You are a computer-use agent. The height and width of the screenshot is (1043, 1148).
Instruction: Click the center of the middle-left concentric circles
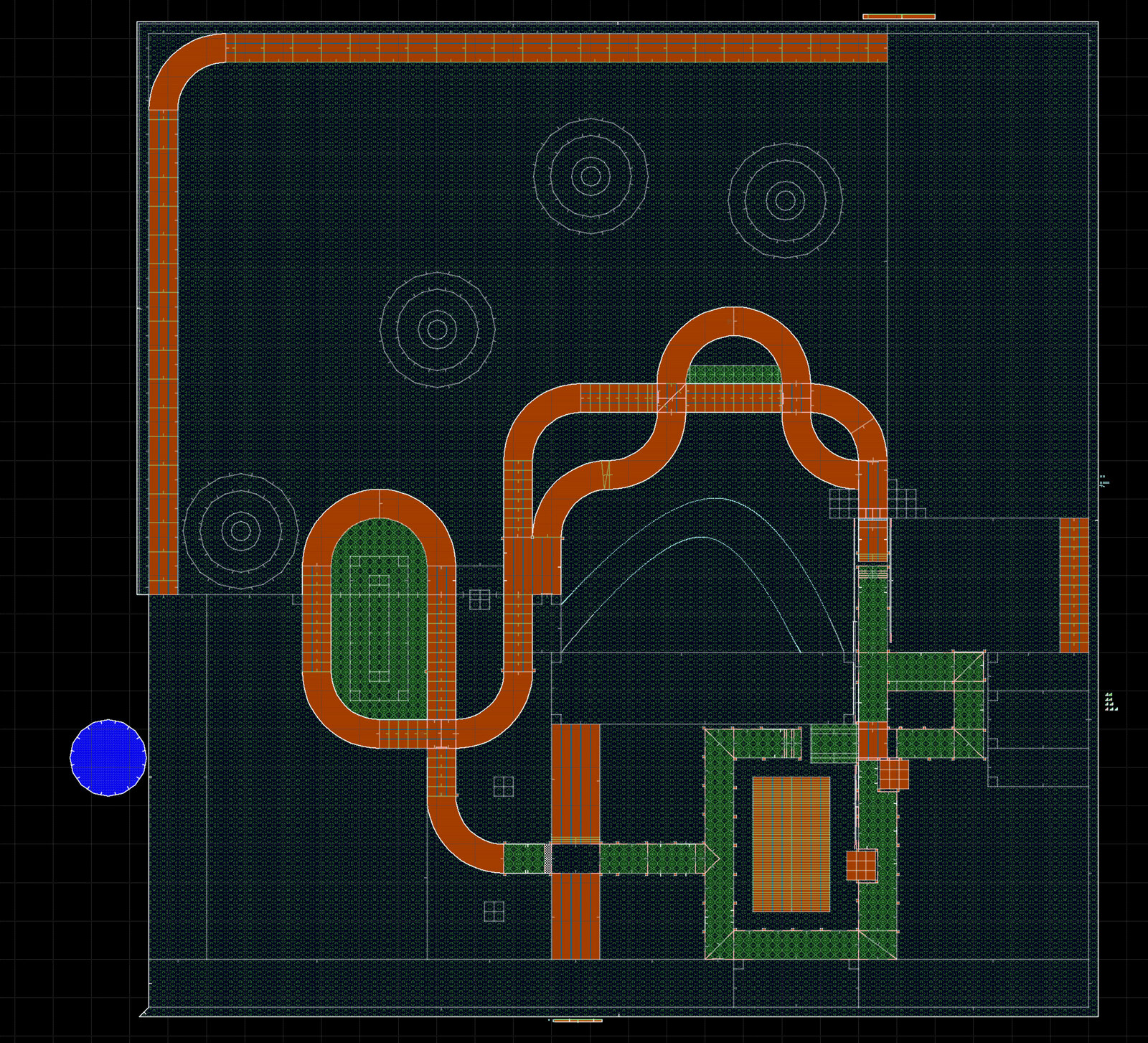pos(438,330)
